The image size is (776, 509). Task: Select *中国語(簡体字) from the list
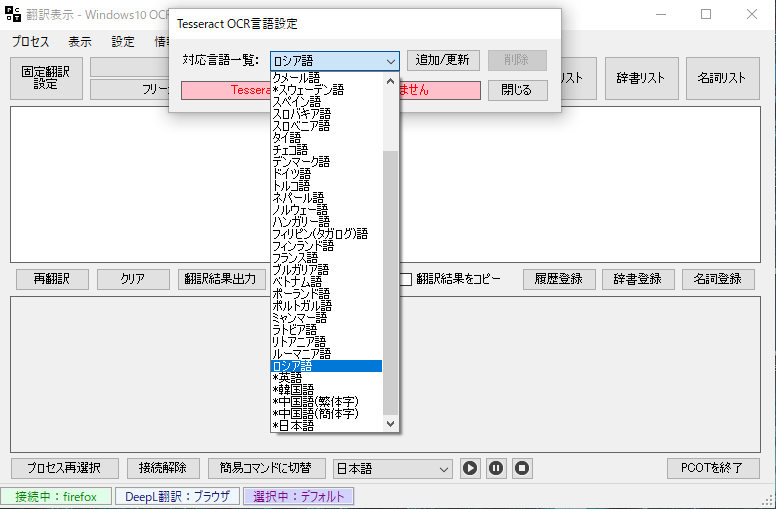[327, 413]
